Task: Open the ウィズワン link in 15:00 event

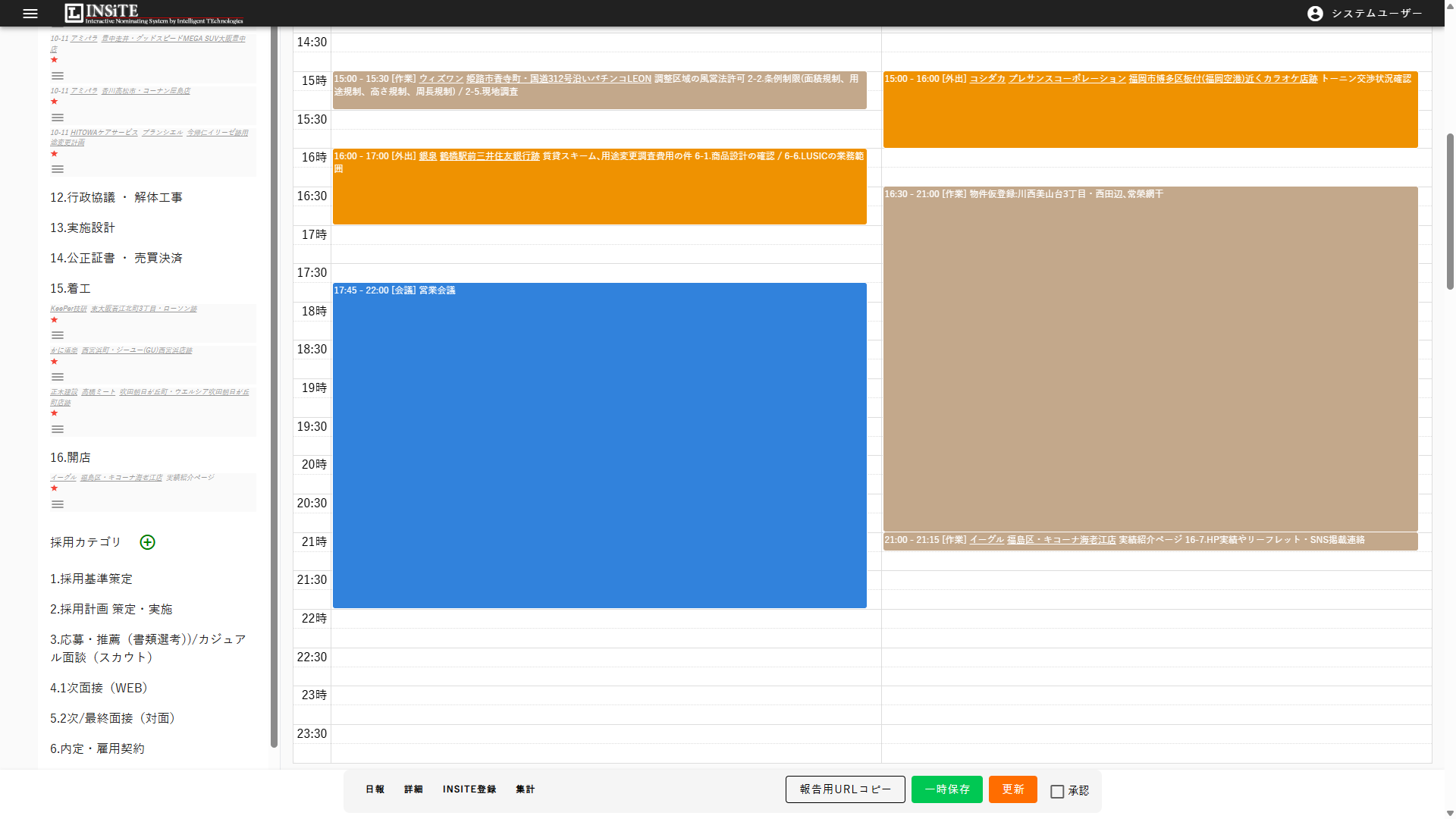Action: pyautogui.click(x=441, y=79)
